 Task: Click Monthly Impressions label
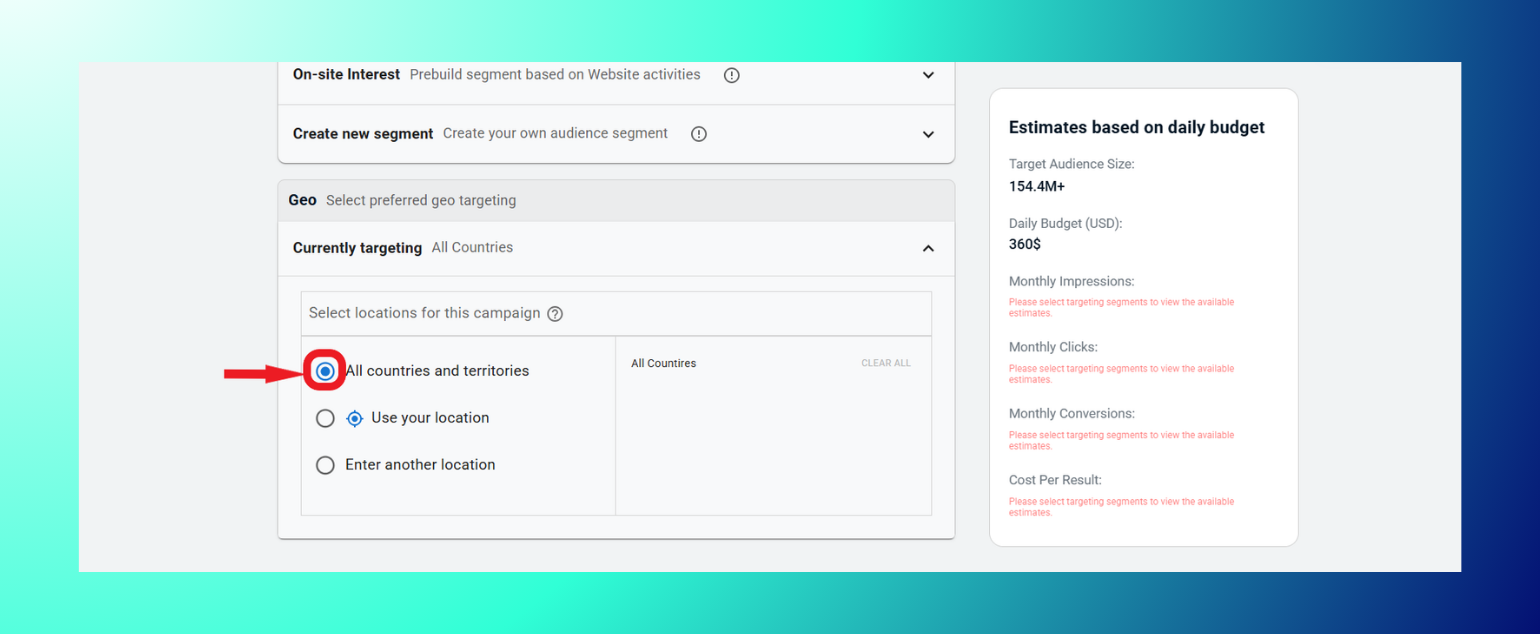coord(1072,281)
